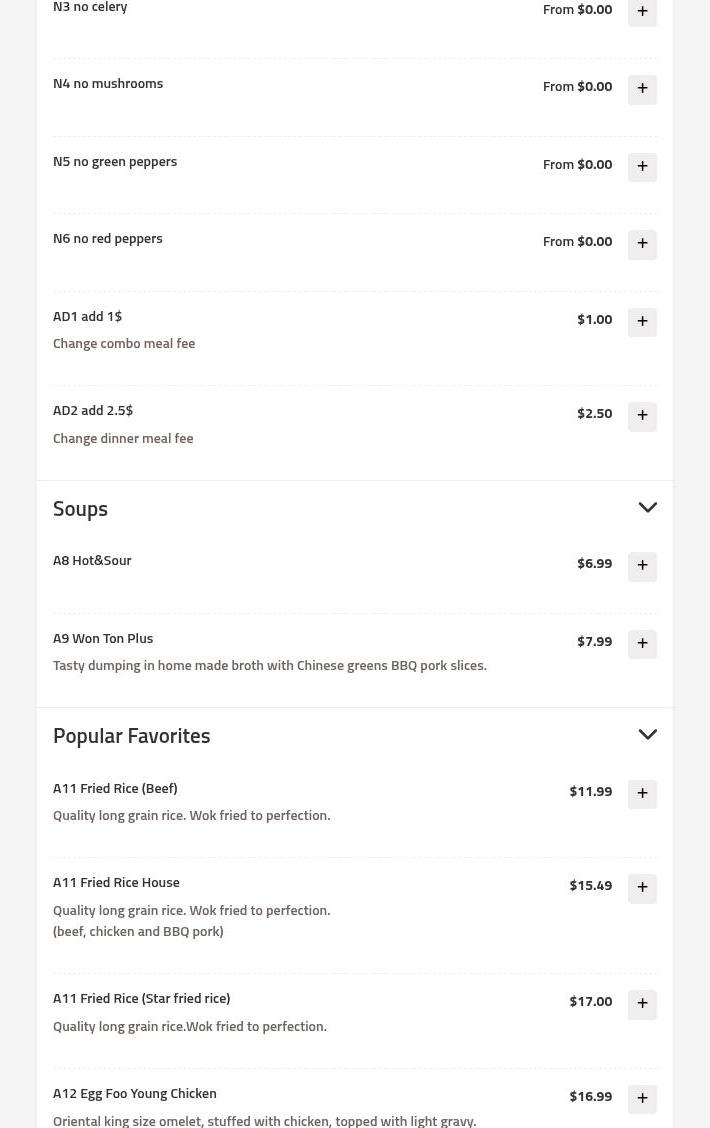The image size is (710, 1128).
Task: Add N6 no red peppers item
Action: pyautogui.click(x=642, y=244)
